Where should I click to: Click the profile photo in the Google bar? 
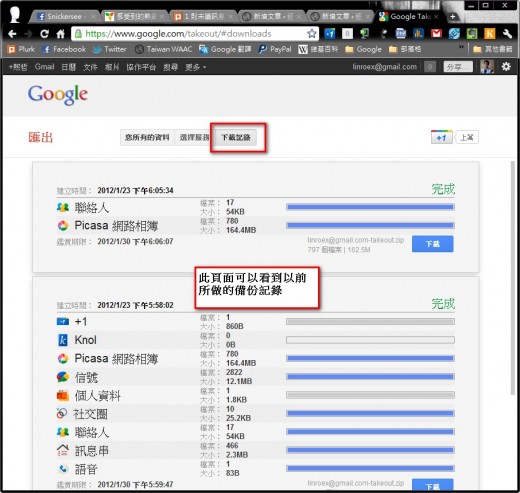487,67
